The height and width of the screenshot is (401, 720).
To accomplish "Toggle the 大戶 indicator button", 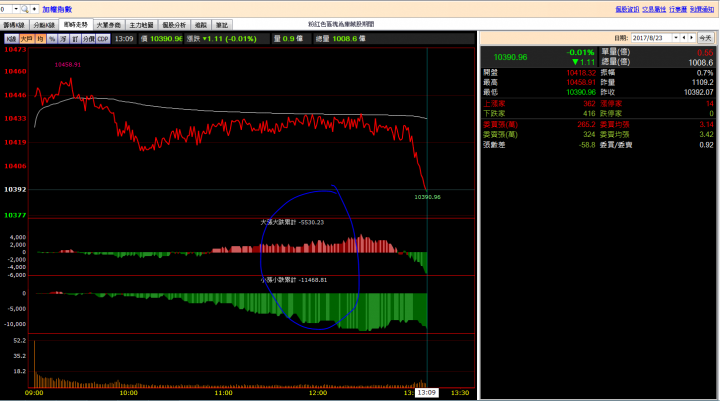I will pyautogui.click(x=27, y=39).
